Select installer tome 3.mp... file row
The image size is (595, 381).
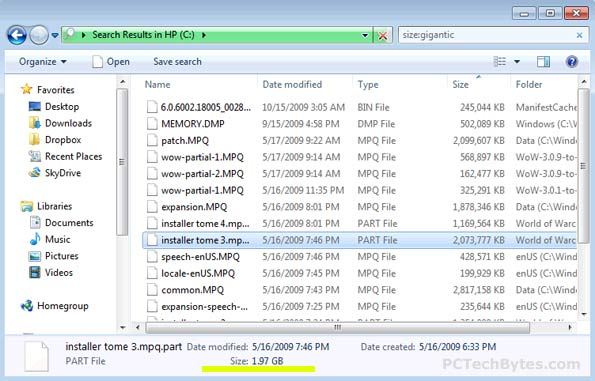coord(359,240)
